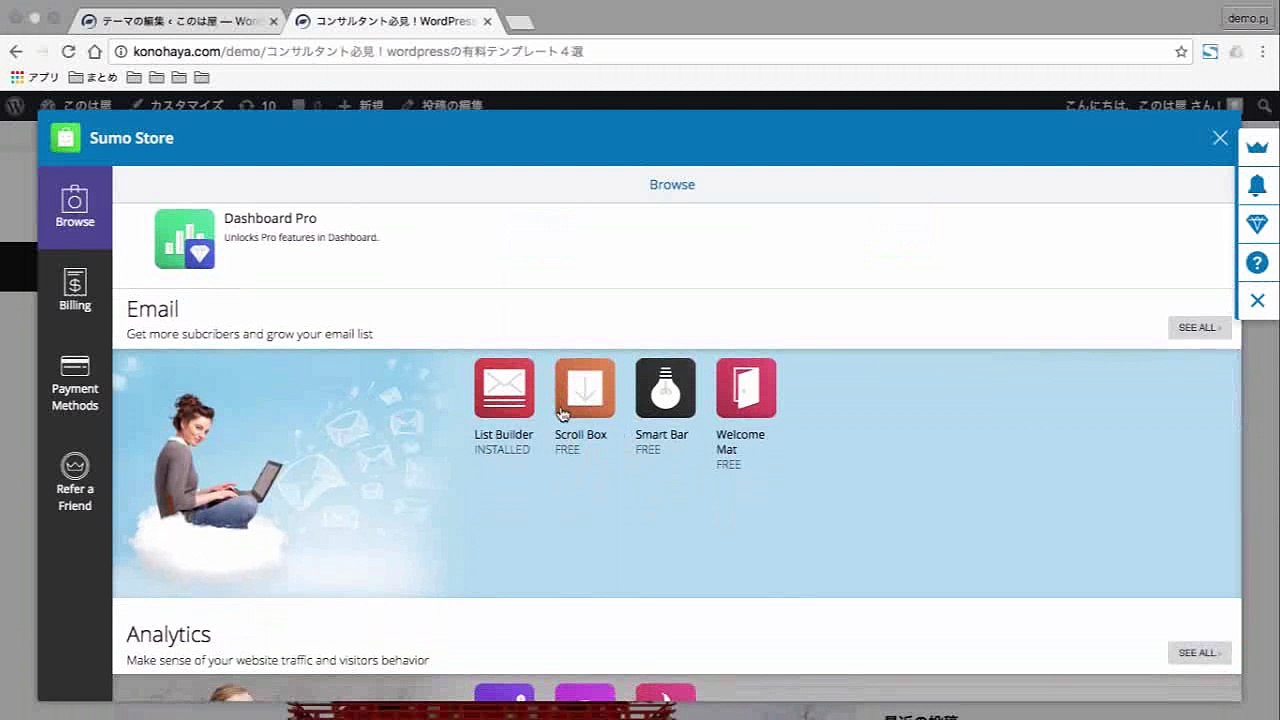Close the Sumo Store dialog

coord(1220,138)
